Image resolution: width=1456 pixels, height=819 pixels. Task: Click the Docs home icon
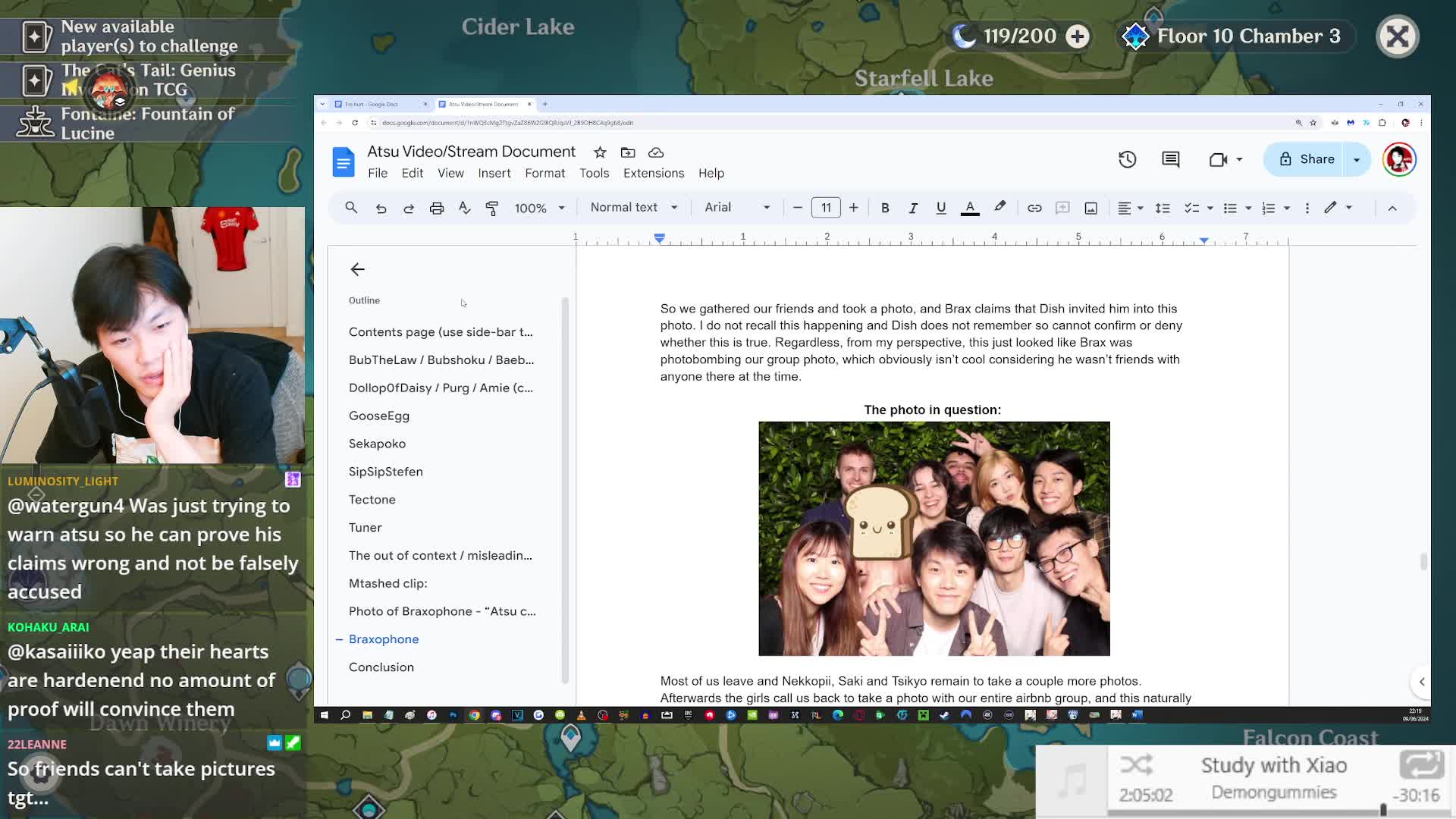(x=344, y=162)
